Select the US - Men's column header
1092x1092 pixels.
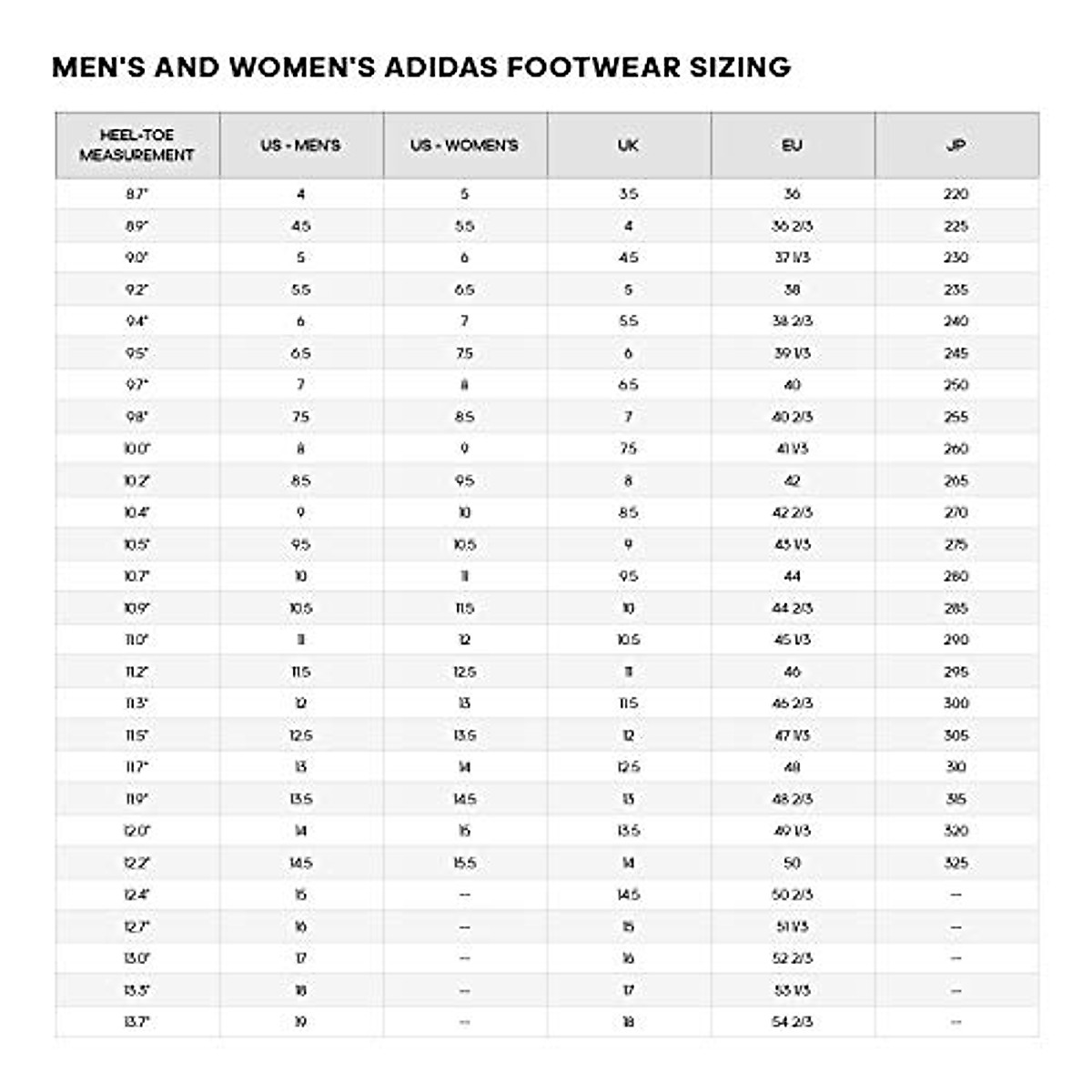tap(300, 146)
